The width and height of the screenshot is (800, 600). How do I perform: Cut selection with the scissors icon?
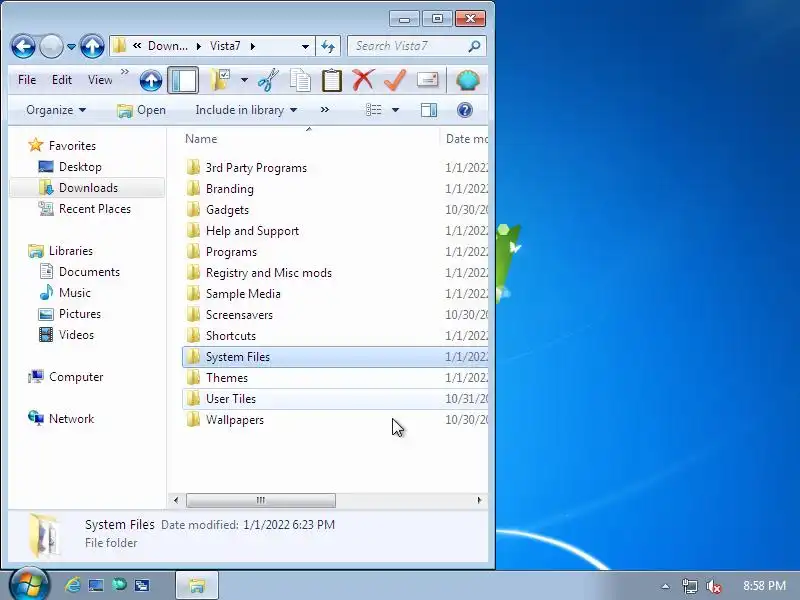(268, 81)
